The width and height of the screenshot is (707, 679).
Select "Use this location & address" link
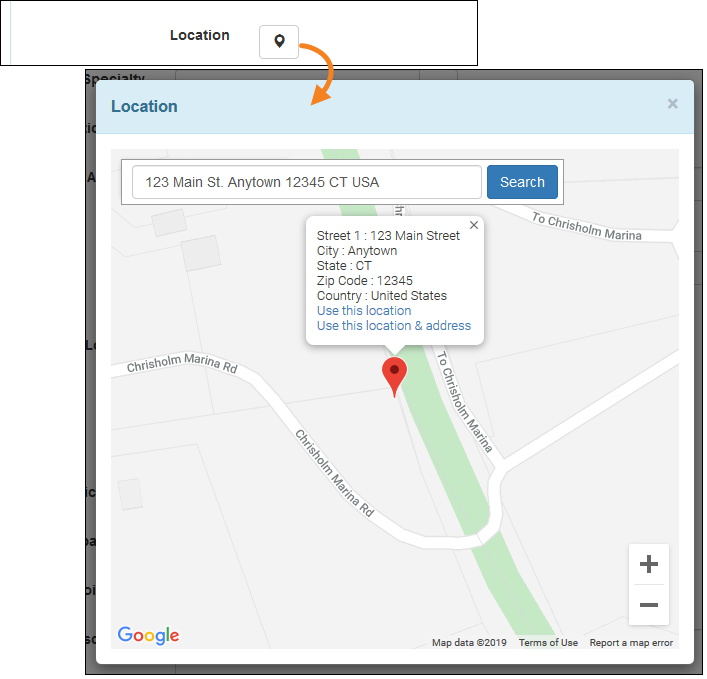pos(393,326)
